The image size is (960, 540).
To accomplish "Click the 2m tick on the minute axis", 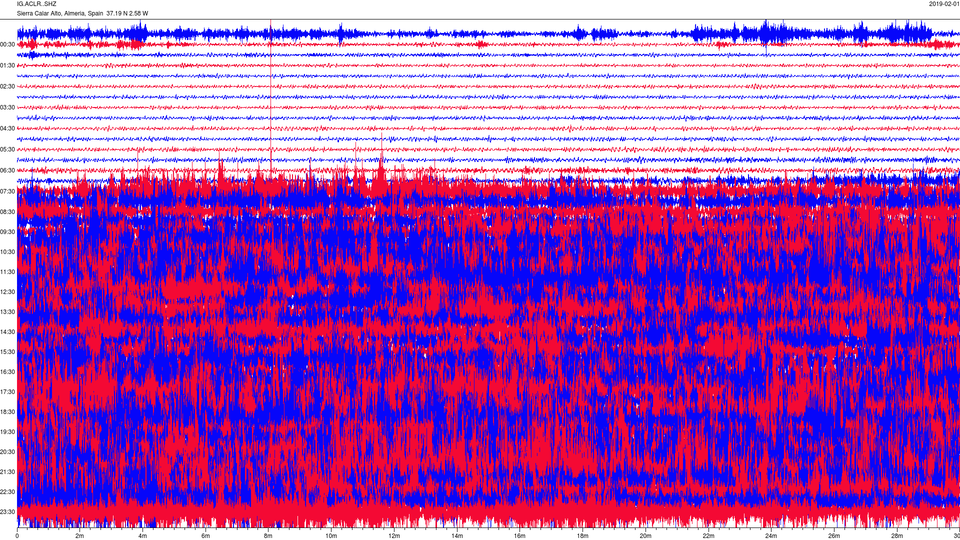I will tap(80, 536).
